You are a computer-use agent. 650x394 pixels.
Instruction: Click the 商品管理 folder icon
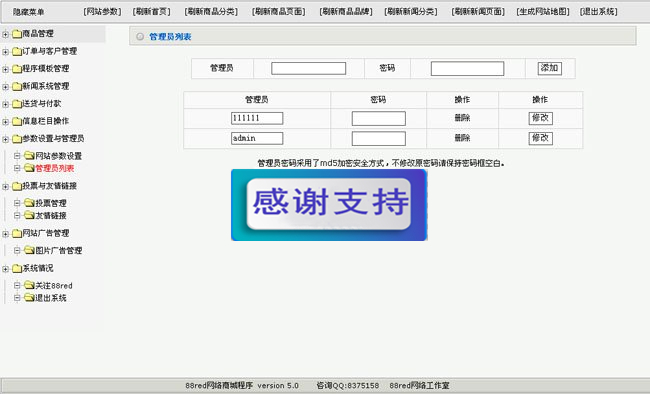17,34
